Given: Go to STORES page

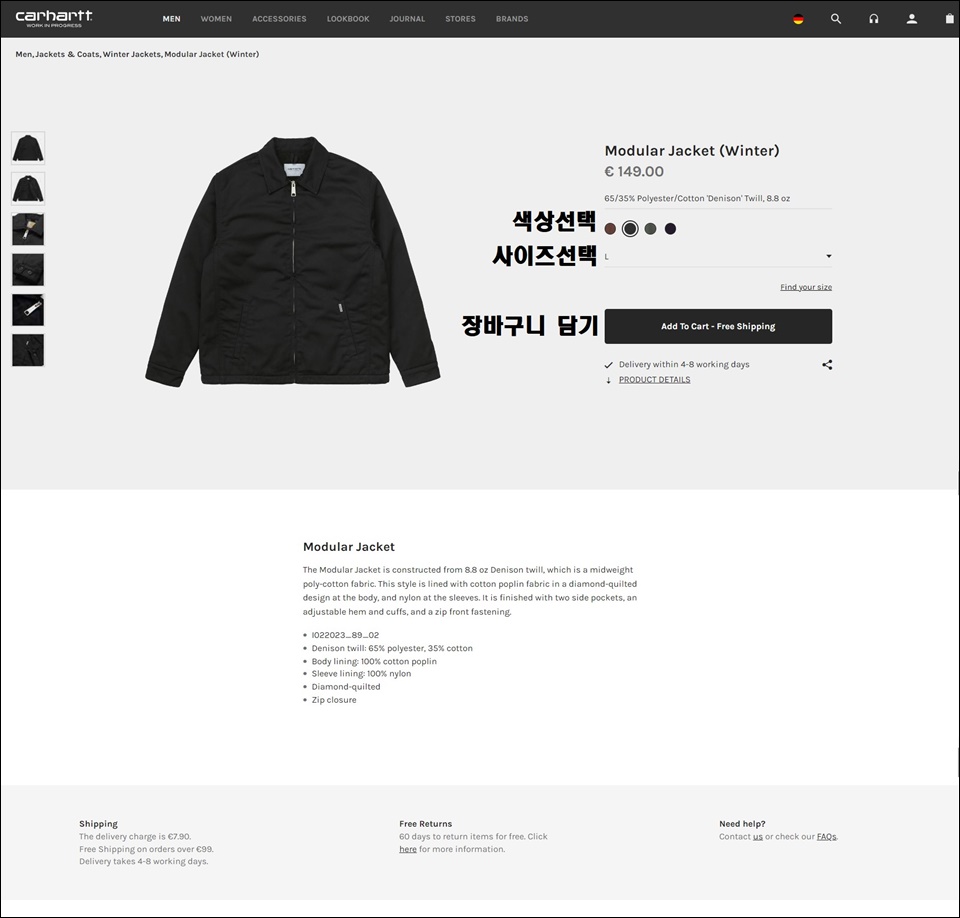Looking at the screenshot, I should click(460, 19).
